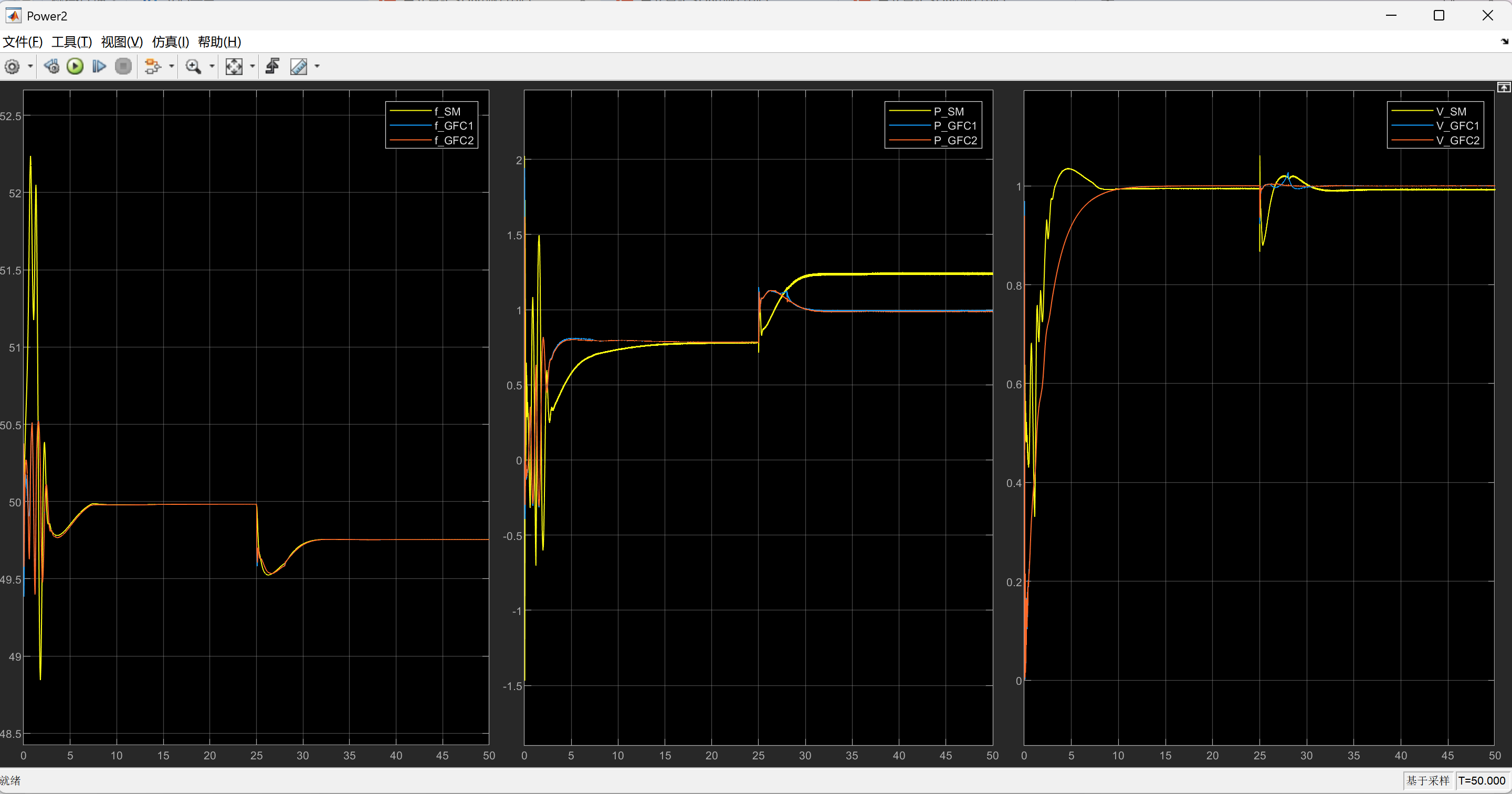Viewport: 1512px width, 794px height.
Task: Run the simulation with green play button
Action: [75, 67]
